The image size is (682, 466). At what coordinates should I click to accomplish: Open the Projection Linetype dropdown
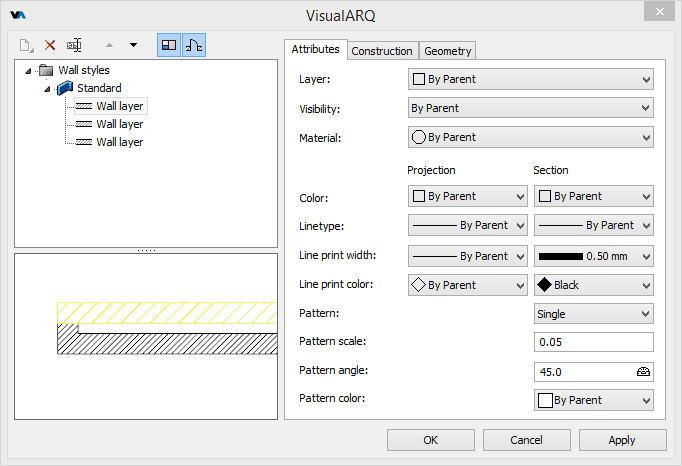(x=468, y=225)
